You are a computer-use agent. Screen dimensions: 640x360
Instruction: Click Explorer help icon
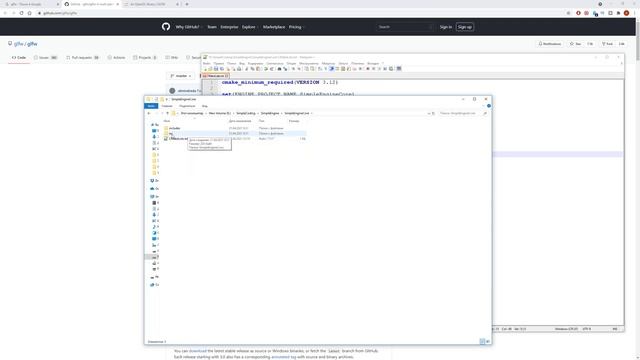tap(489, 106)
